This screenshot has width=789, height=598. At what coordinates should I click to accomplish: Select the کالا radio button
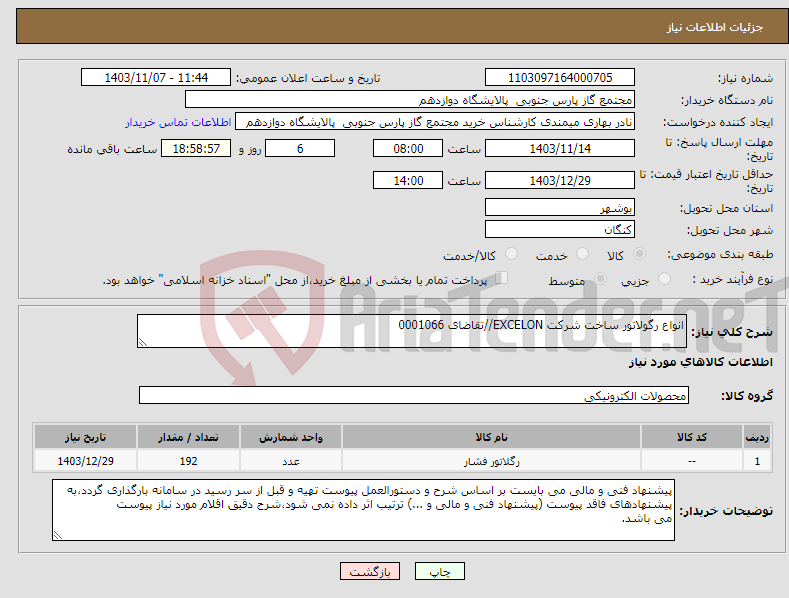tap(639, 254)
